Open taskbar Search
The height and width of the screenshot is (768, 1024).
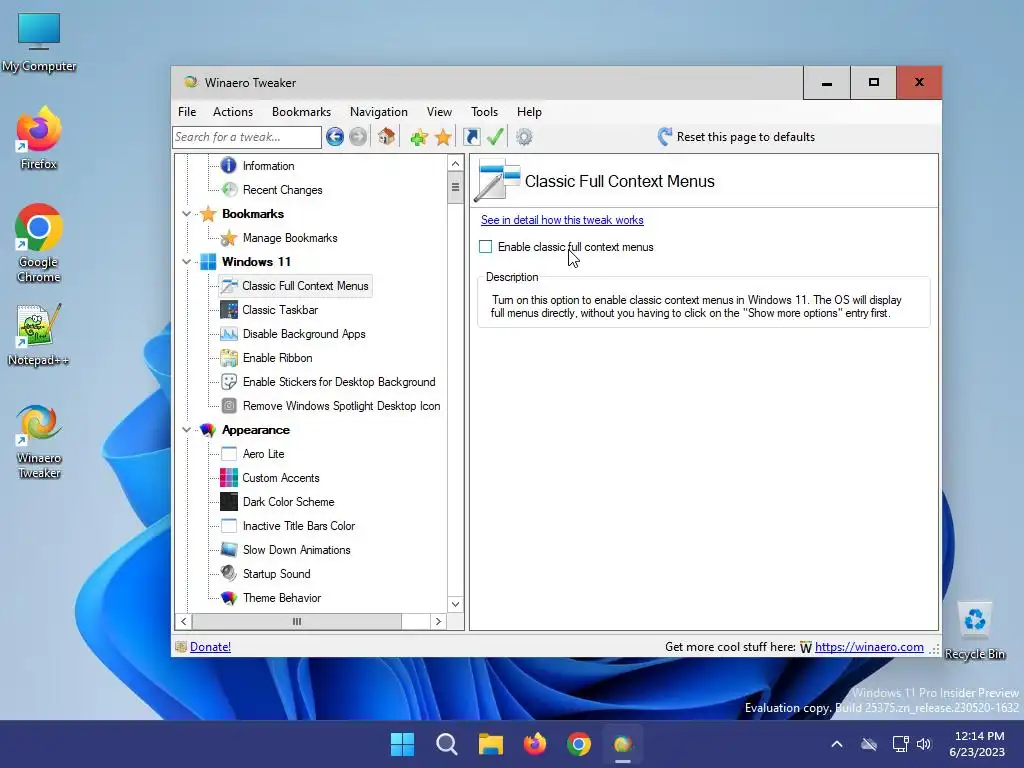tap(447, 744)
